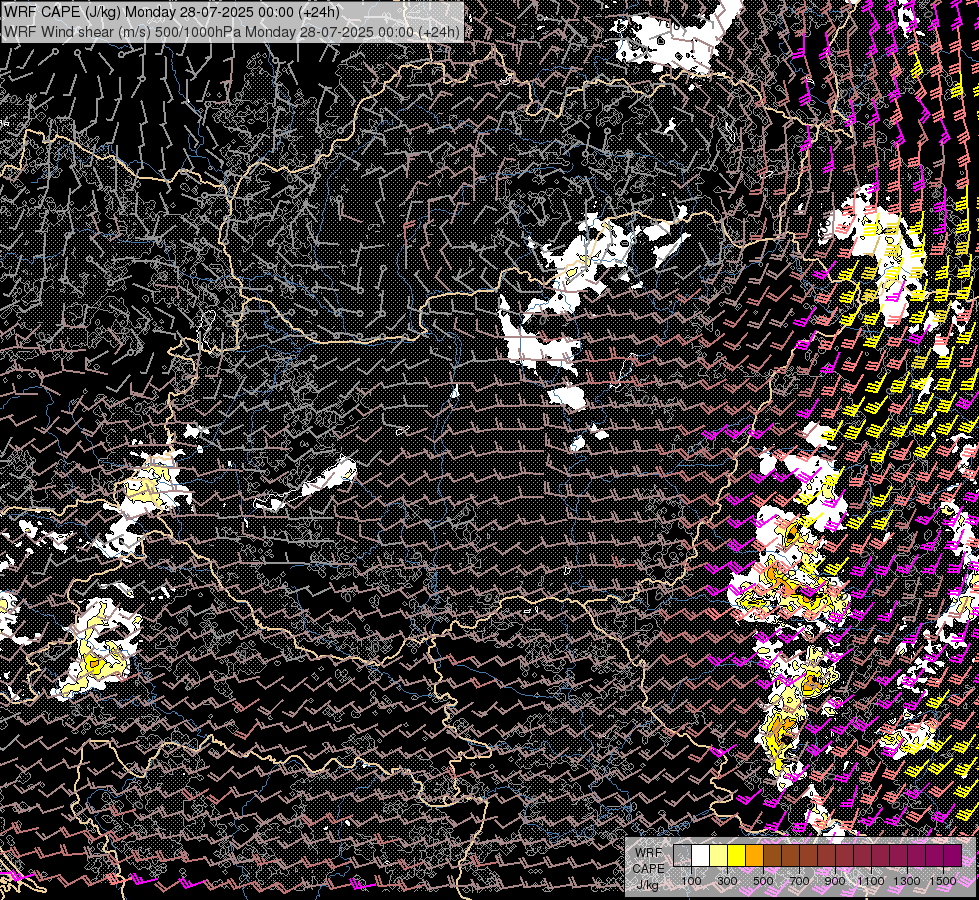Click the 300 legend value
Viewport: 979px width, 900px height.
(727, 881)
